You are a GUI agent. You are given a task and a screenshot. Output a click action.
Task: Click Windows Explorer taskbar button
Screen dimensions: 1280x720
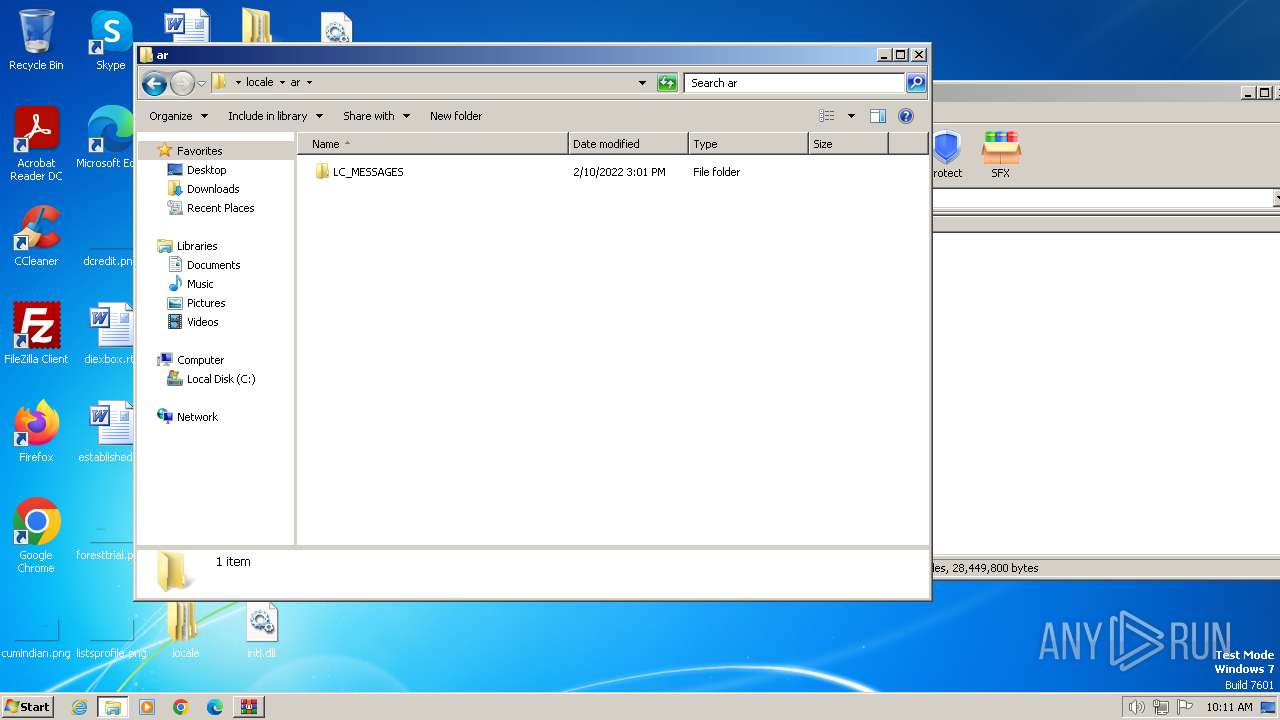pos(113,707)
